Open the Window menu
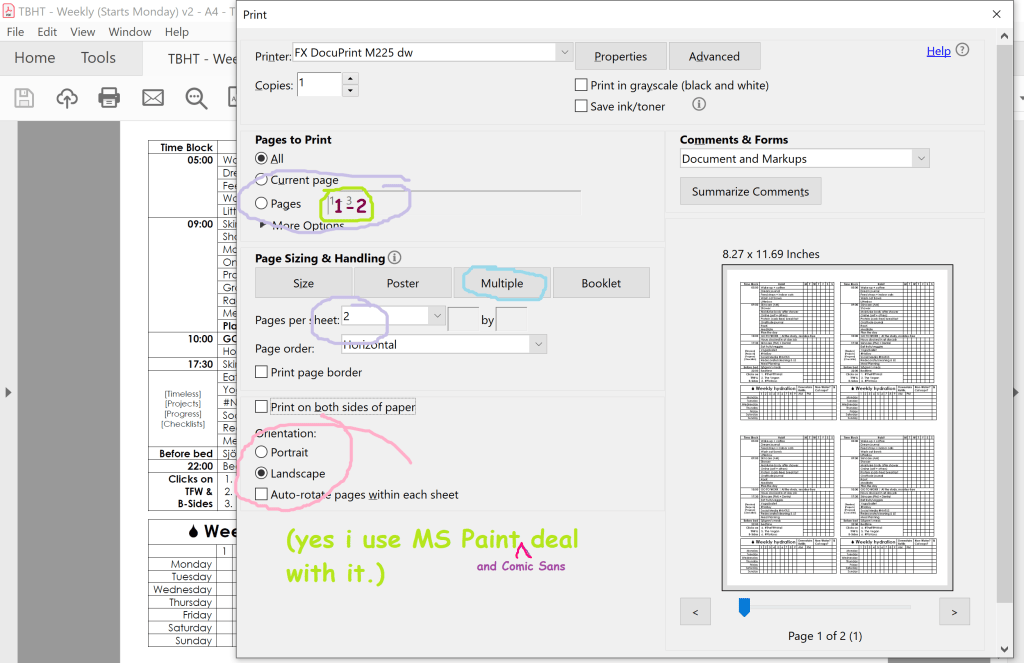Screen dimensions: 1024x663 [x=129, y=32]
